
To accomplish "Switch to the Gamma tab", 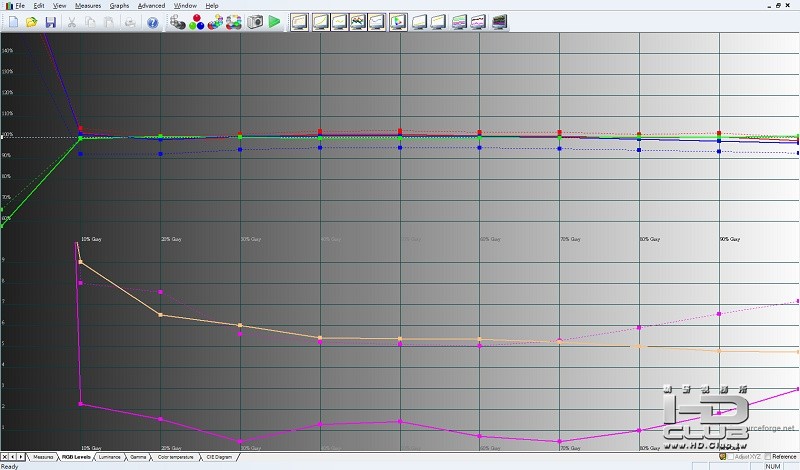I will click(138, 457).
